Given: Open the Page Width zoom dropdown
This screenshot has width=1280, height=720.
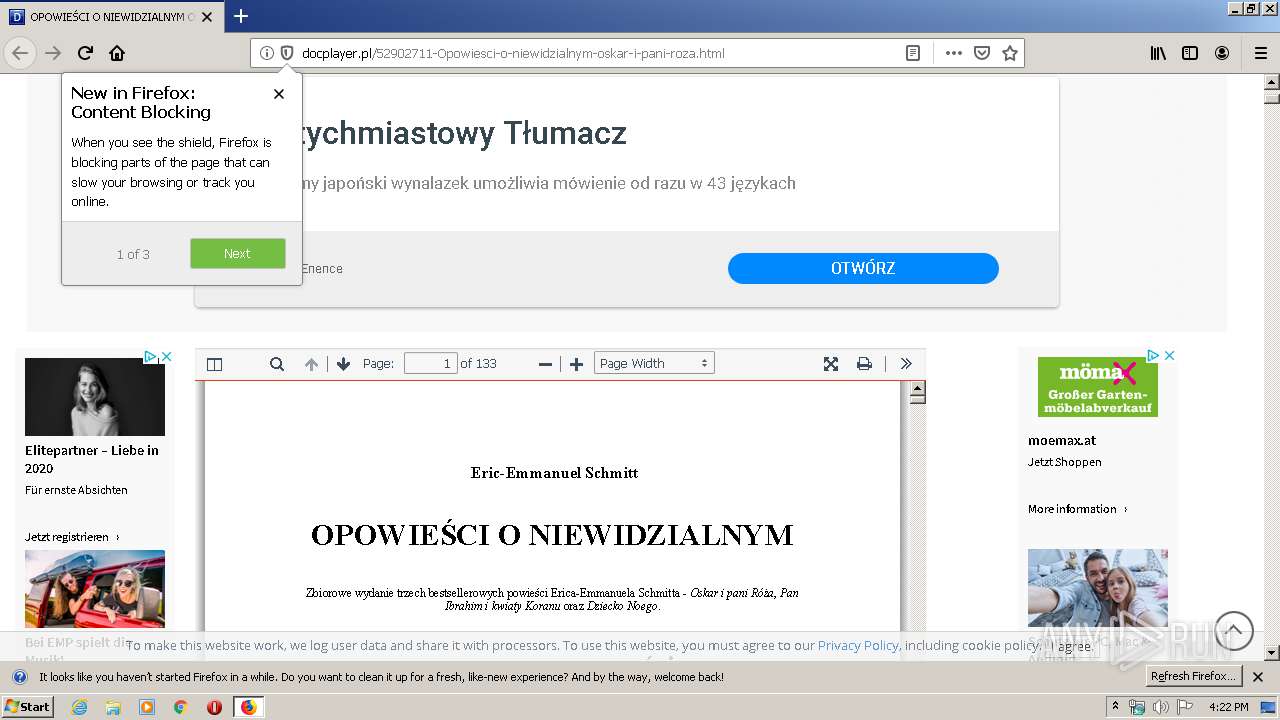Looking at the screenshot, I should [x=654, y=364].
